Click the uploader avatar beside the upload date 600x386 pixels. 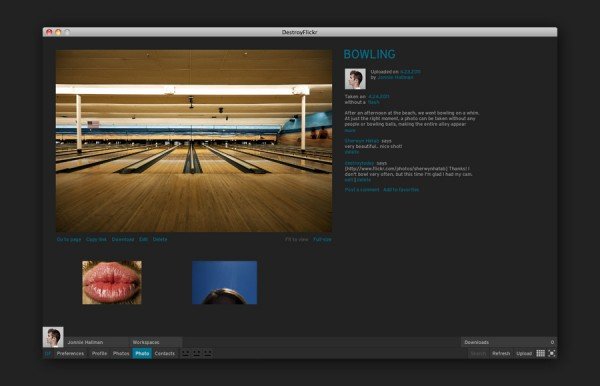(355, 79)
